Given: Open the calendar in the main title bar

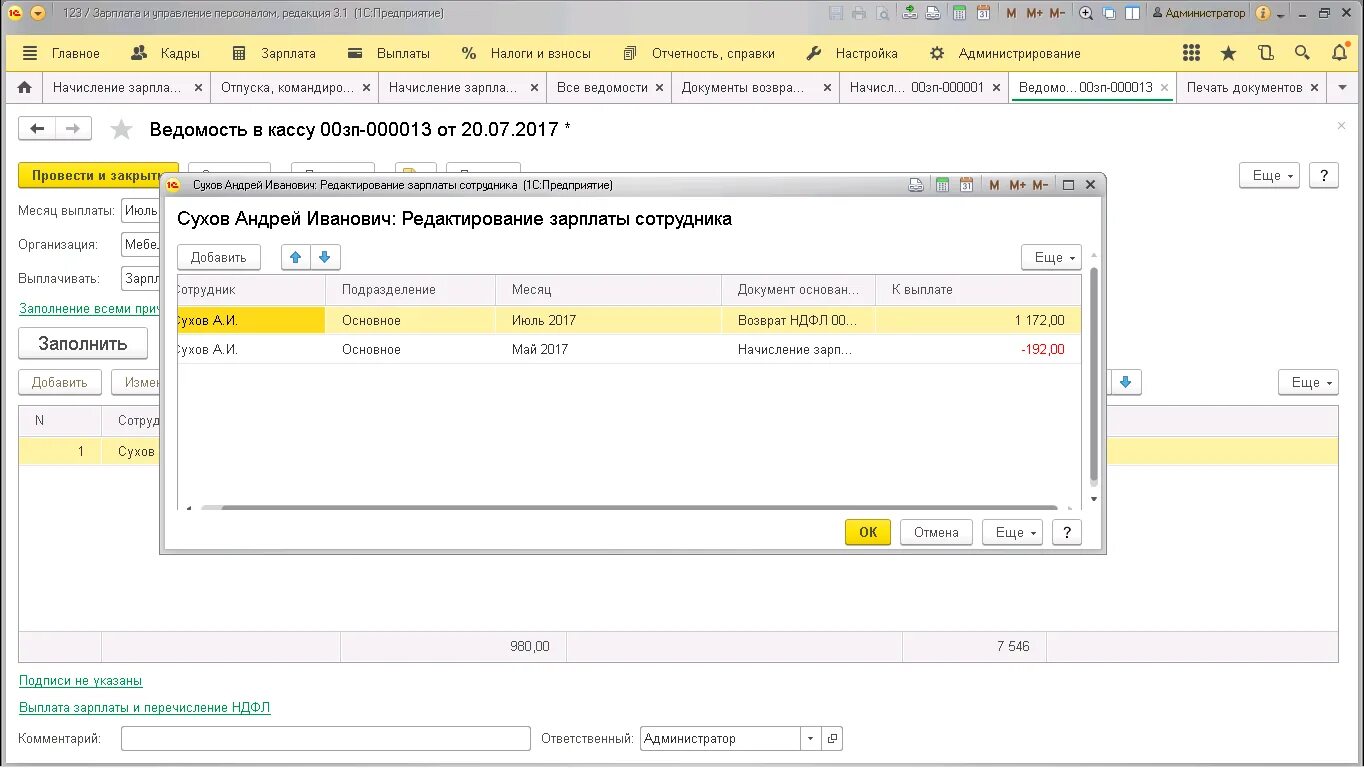Looking at the screenshot, I should click(983, 13).
